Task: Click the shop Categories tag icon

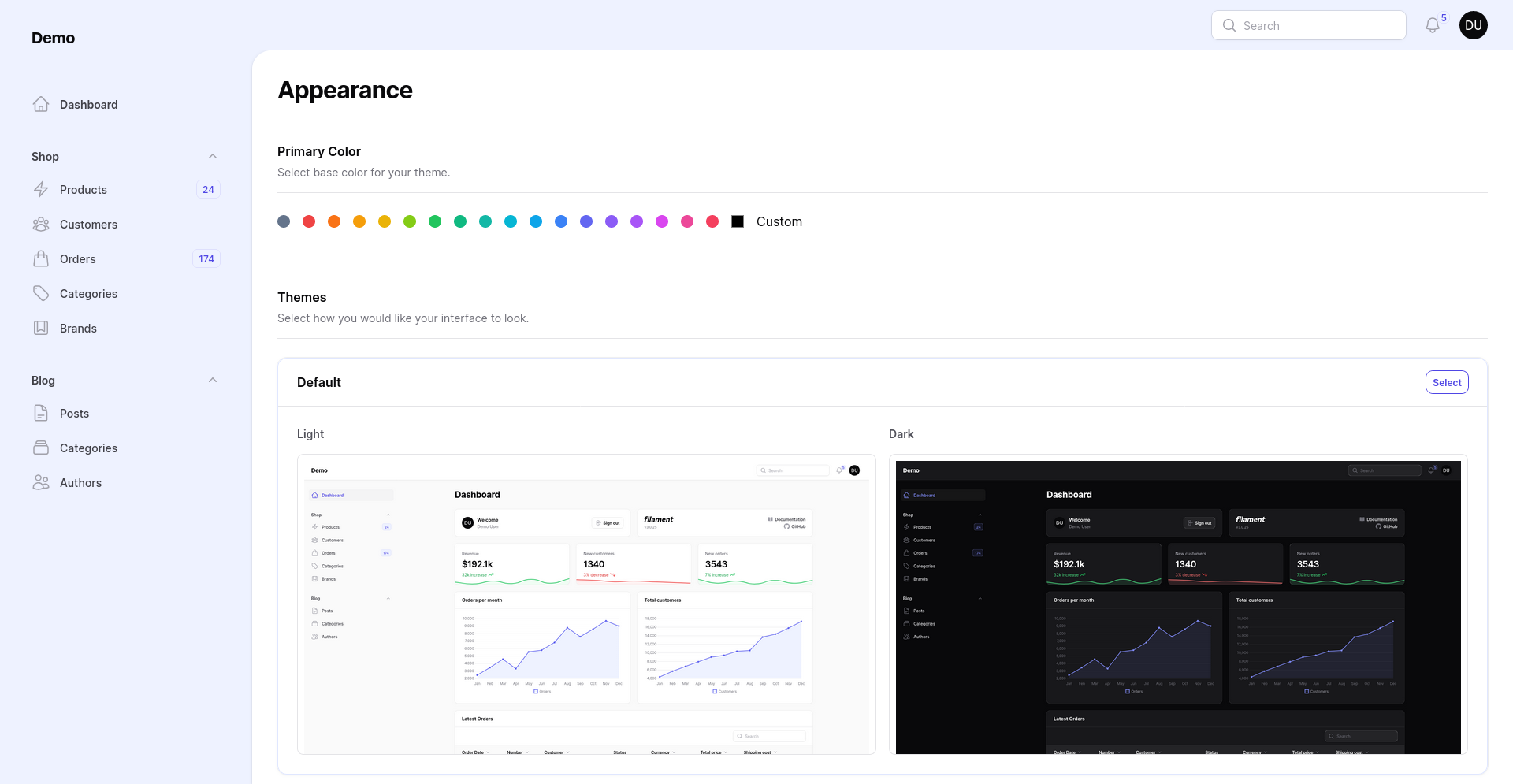Action: tap(41, 294)
